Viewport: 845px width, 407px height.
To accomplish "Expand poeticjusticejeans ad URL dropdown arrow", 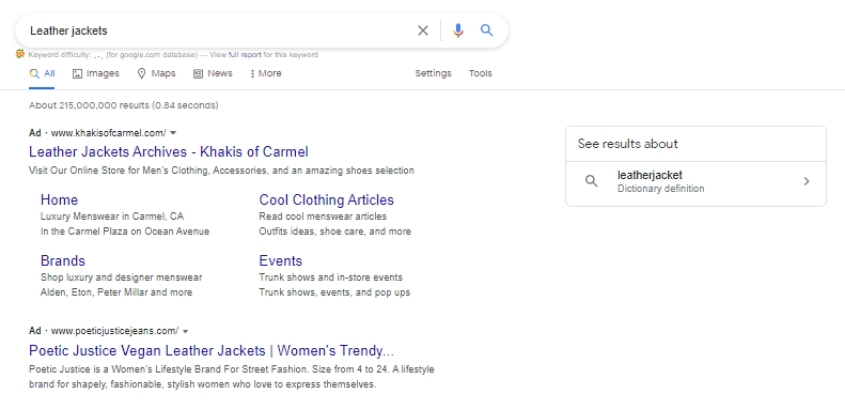I will [x=185, y=330].
